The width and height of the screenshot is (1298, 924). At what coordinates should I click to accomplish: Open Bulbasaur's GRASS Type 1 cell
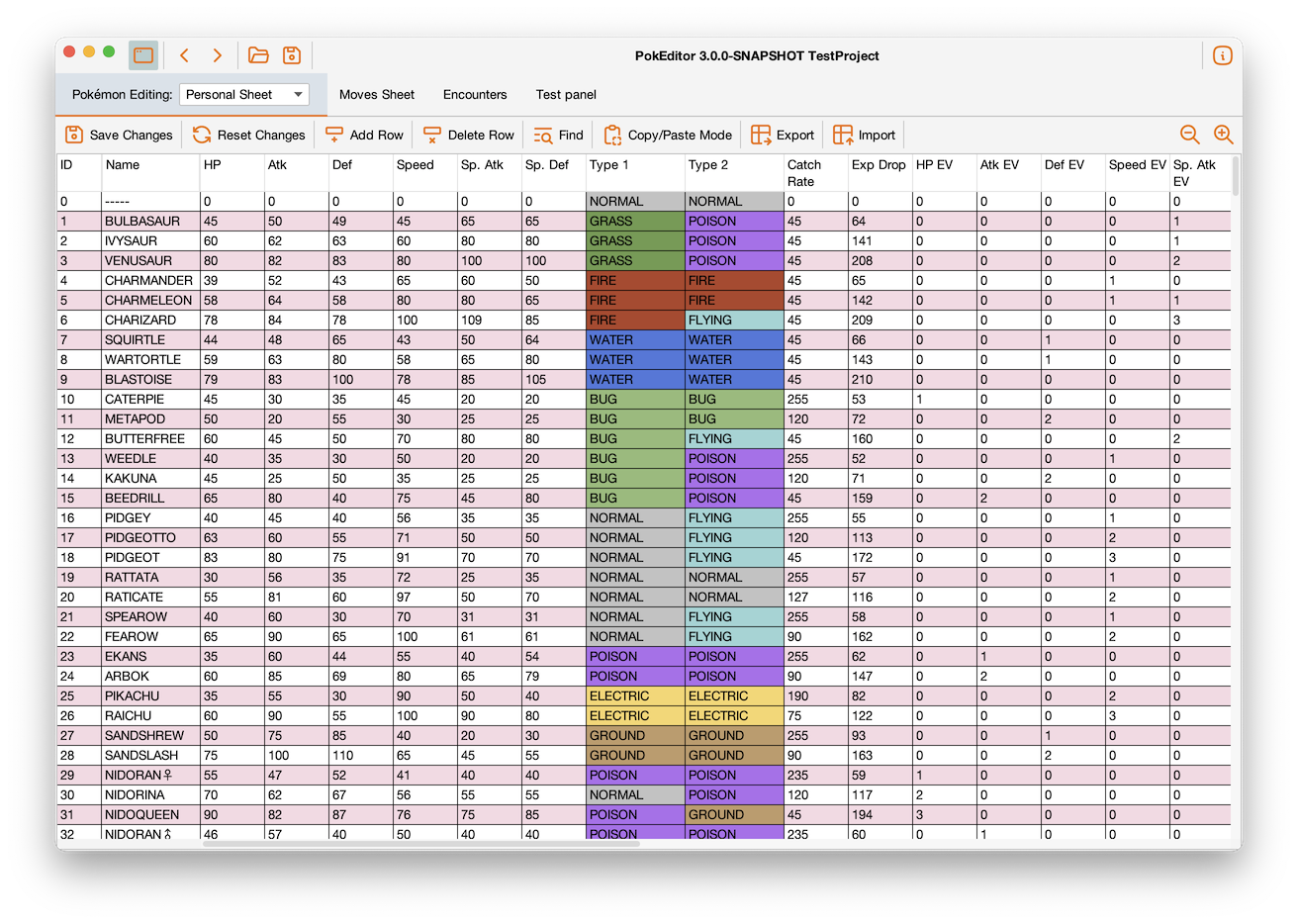[x=634, y=221]
